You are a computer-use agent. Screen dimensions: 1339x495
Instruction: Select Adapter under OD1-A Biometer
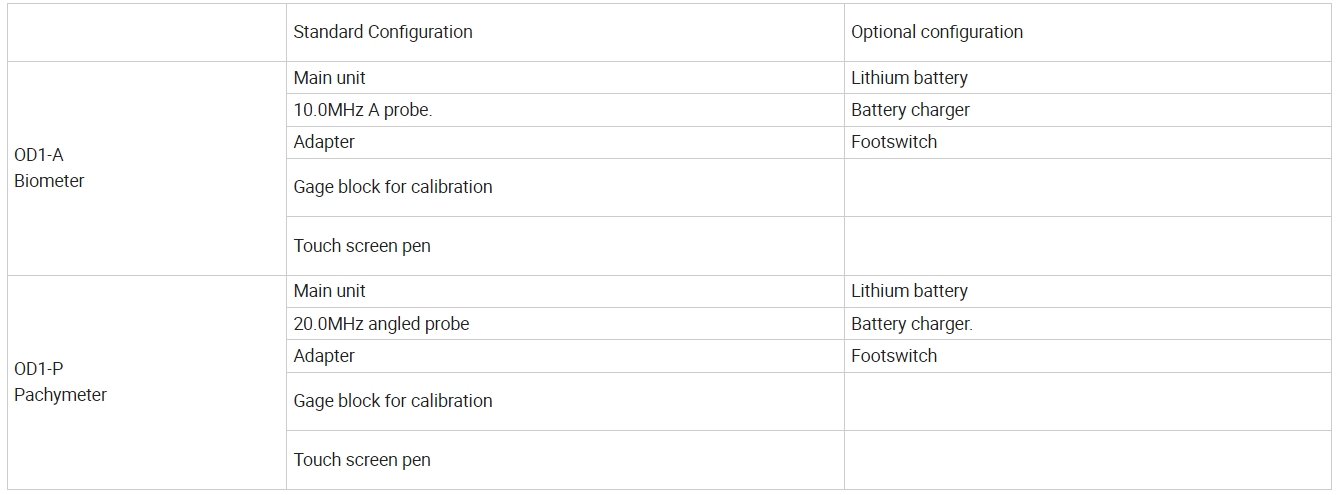tap(324, 142)
